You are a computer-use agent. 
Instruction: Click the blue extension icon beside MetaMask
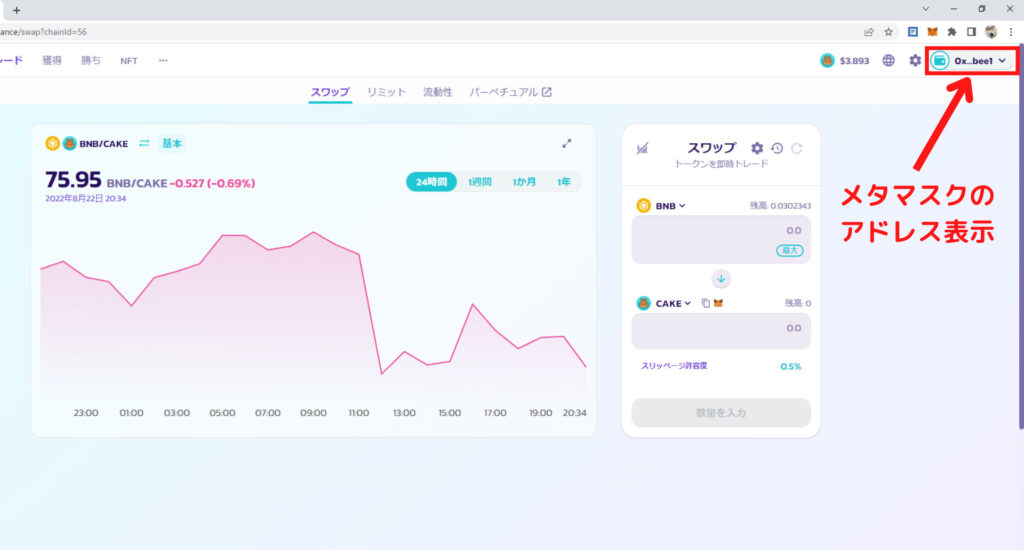click(913, 31)
